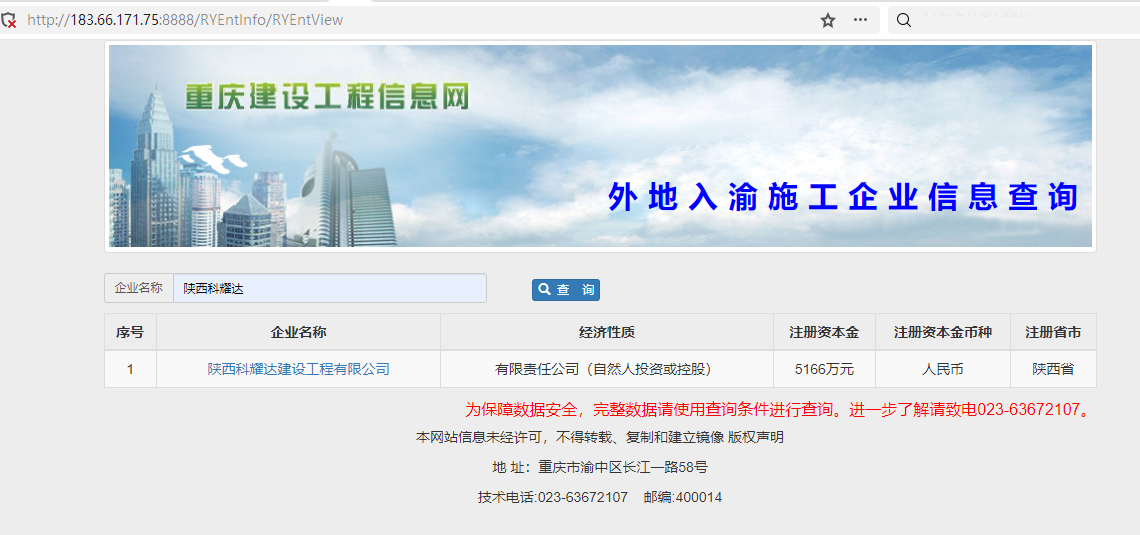The height and width of the screenshot is (535, 1140).
Task: Click the 经济性质 column header
Action: coord(607,332)
